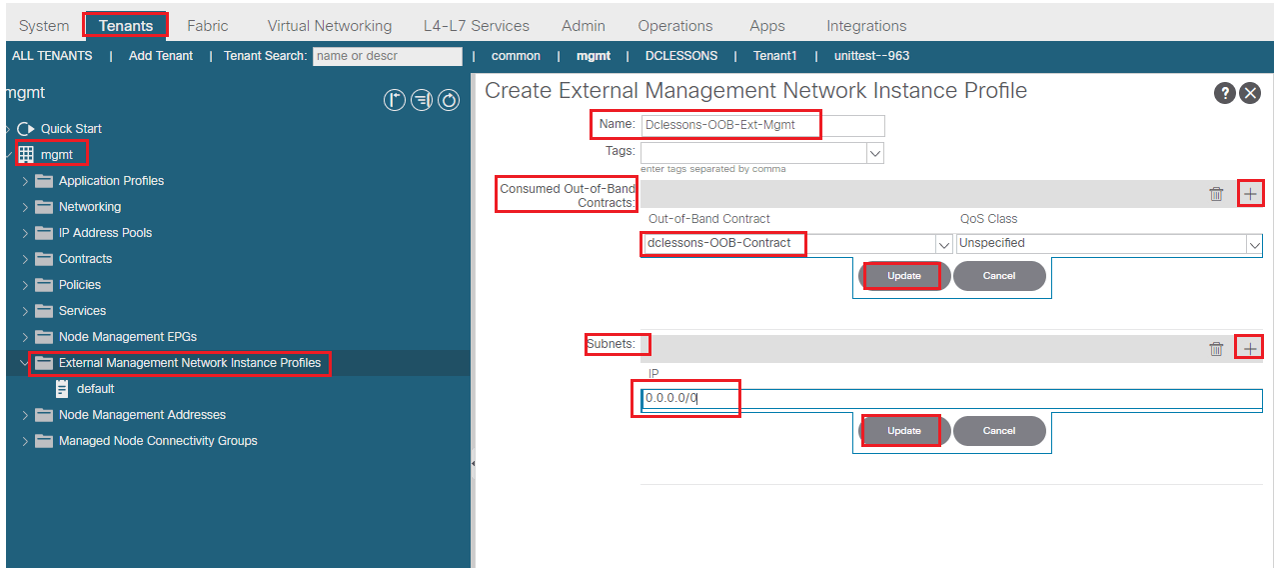1274x568 pixels.
Task: Expand the Application Profiles node
Action: [x=25, y=181]
